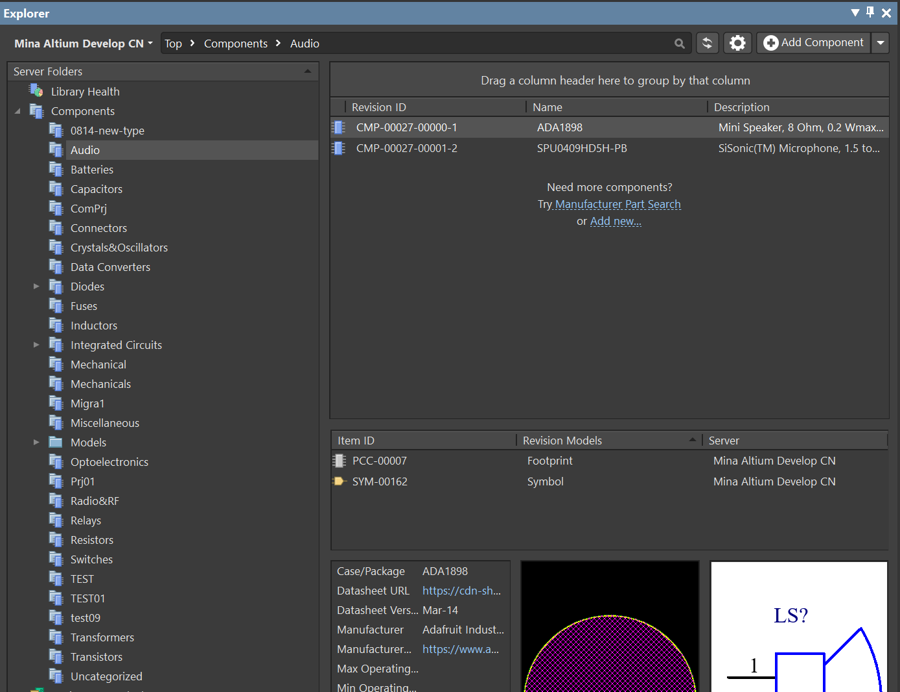Click the component icon for CMP-00027-00001-2
The height and width of the screenshot is (692, 900).
339,148
